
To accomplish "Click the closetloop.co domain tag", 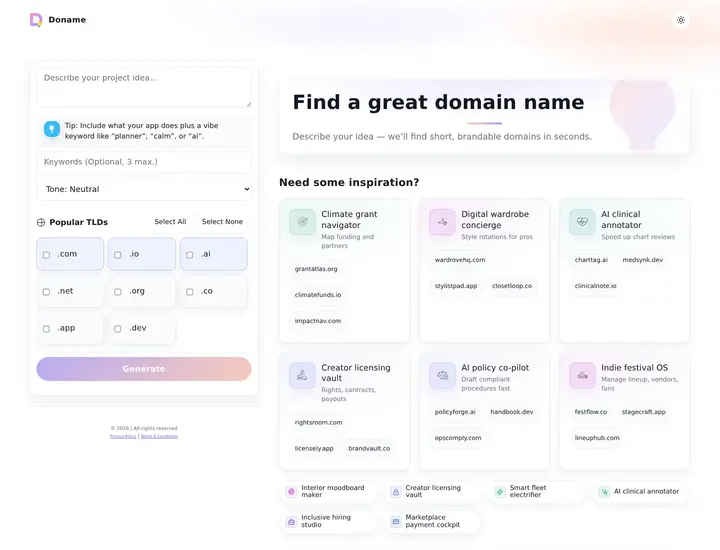I will (x=512, y=286).
